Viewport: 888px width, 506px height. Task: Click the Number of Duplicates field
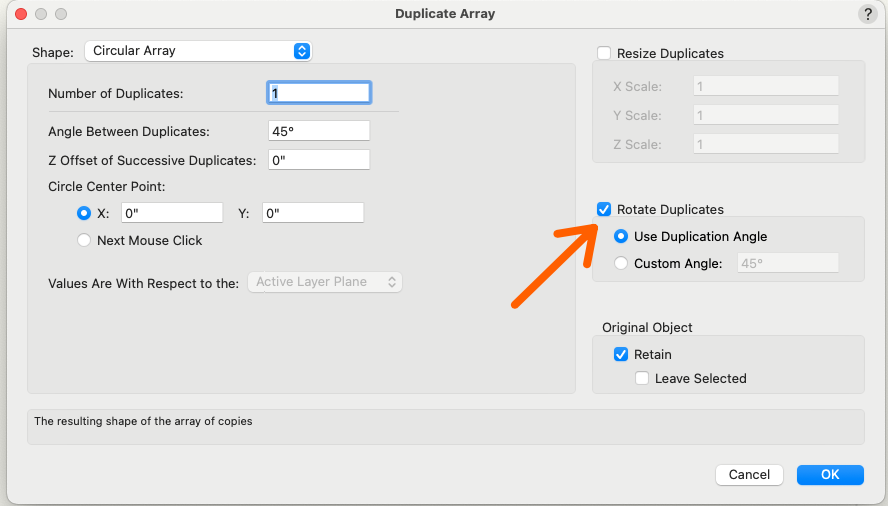(x=319, y=93)
